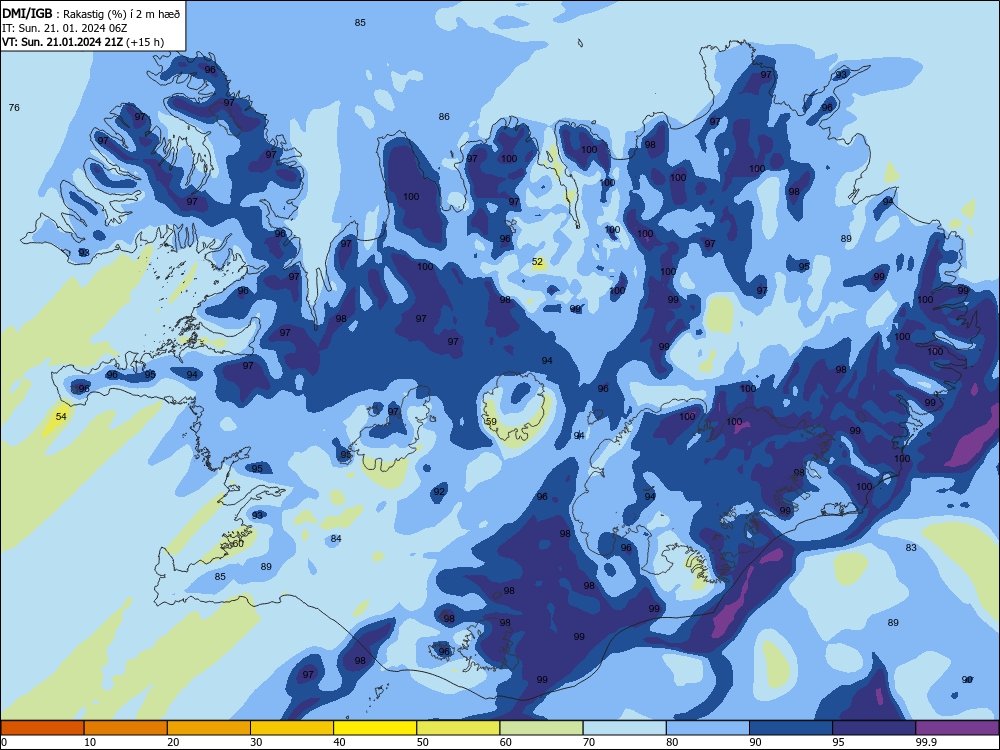
Task: Click the humidity value 76 on the map
Action: click(x=14, y=107)
